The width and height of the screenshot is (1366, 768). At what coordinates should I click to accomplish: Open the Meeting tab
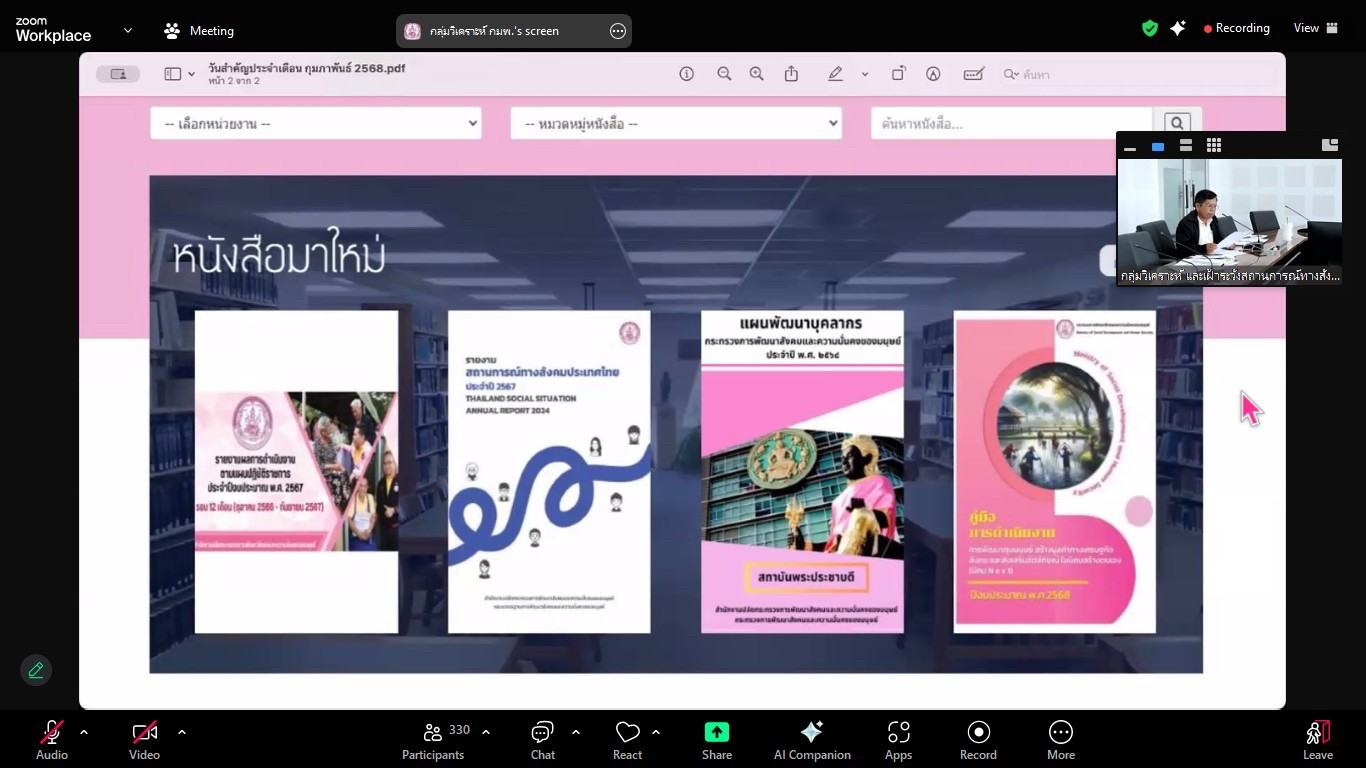coord(199,31)
